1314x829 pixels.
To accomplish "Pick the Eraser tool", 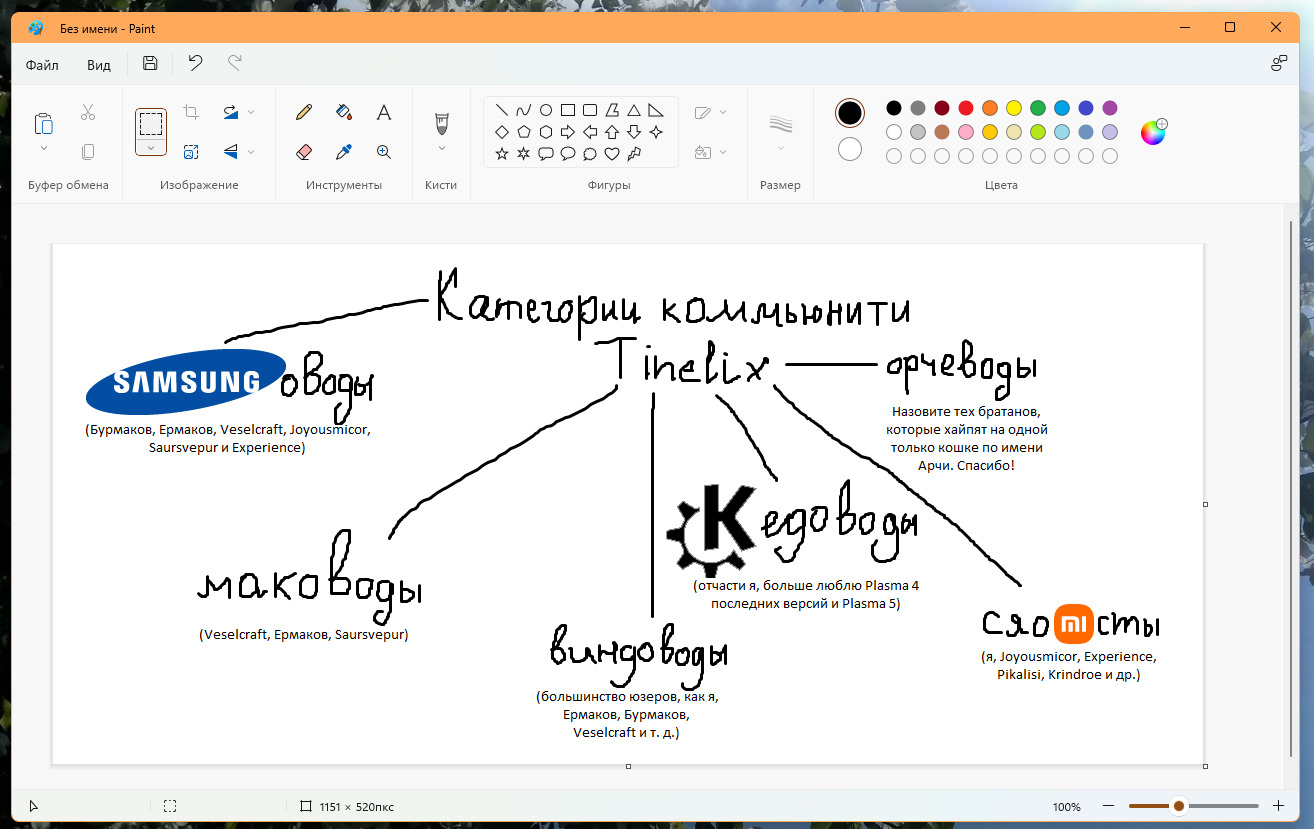I will point(305,152).
